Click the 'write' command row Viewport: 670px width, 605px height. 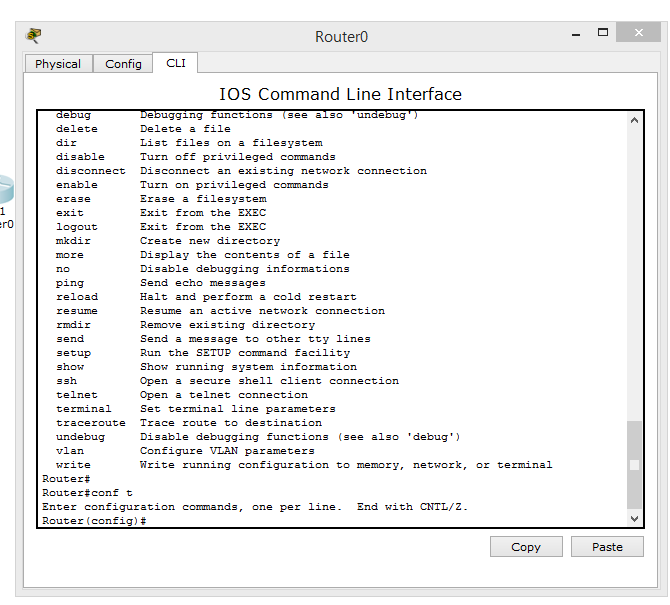click(304, 465)
